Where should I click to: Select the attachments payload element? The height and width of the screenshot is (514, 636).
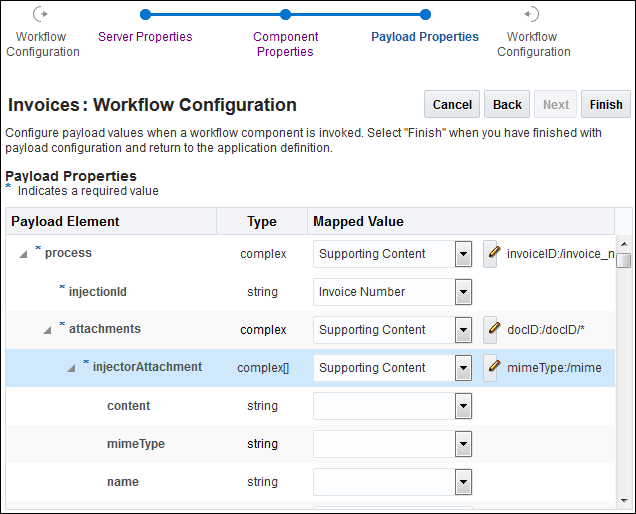(105, 329)
